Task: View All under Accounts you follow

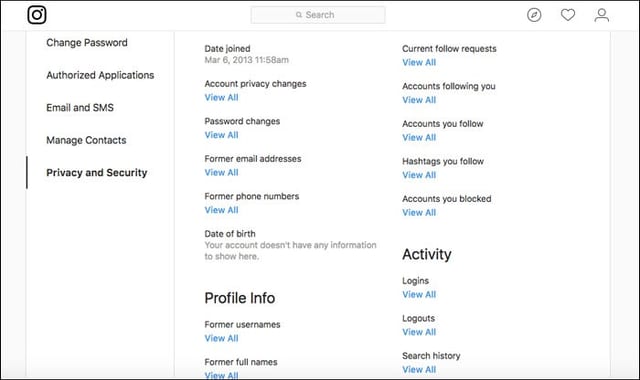Action: [419, 138]
